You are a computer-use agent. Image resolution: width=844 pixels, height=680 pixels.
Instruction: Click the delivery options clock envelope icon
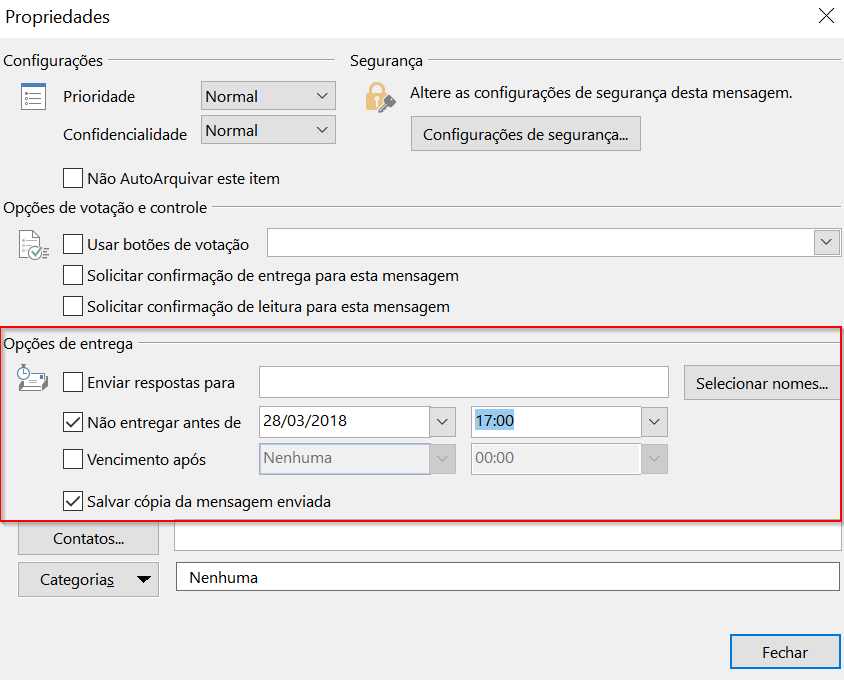pos(32,378)
